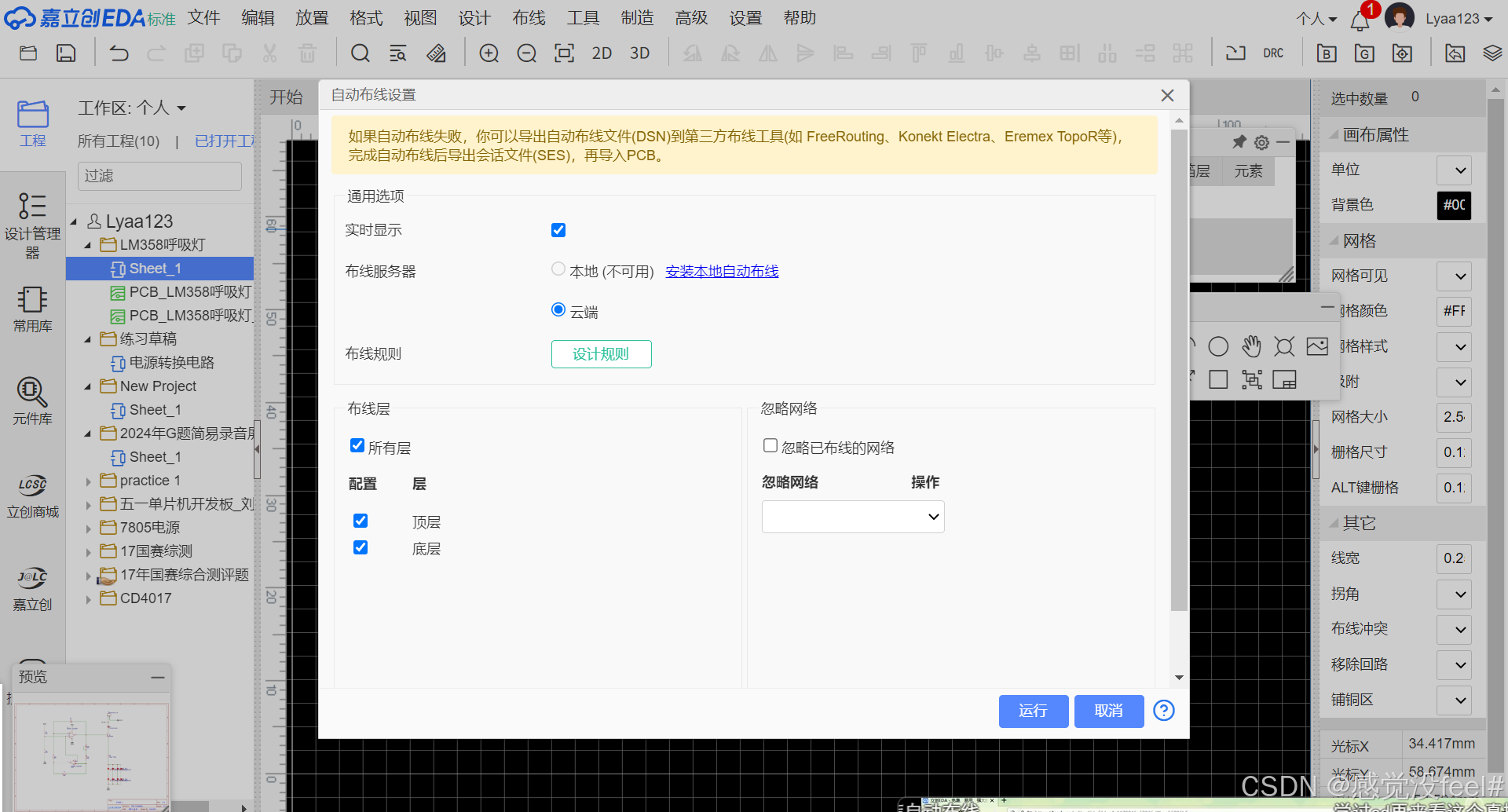Open the 编辑 menu

(258, 17)
